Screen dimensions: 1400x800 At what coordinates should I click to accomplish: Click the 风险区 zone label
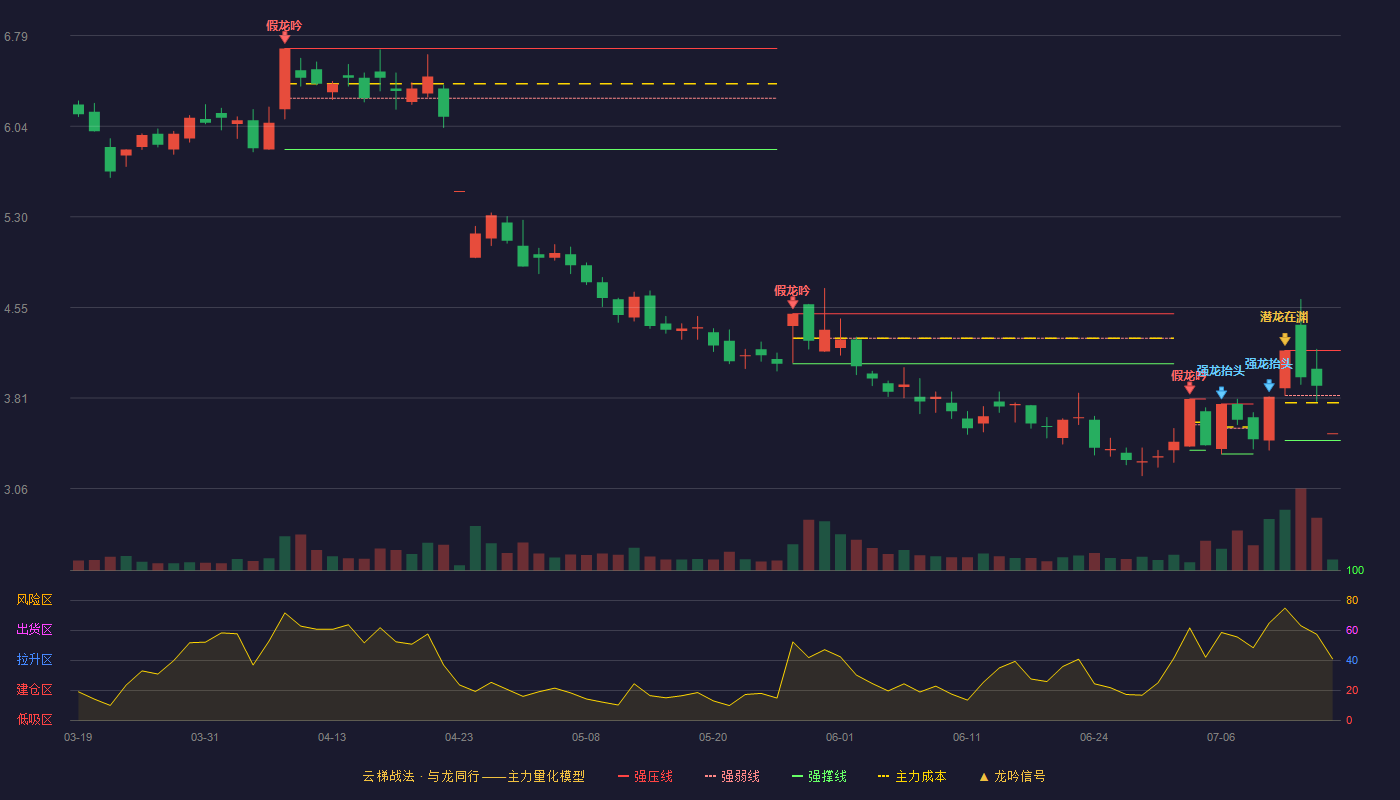pyautogui.click(x=34, y=600)
